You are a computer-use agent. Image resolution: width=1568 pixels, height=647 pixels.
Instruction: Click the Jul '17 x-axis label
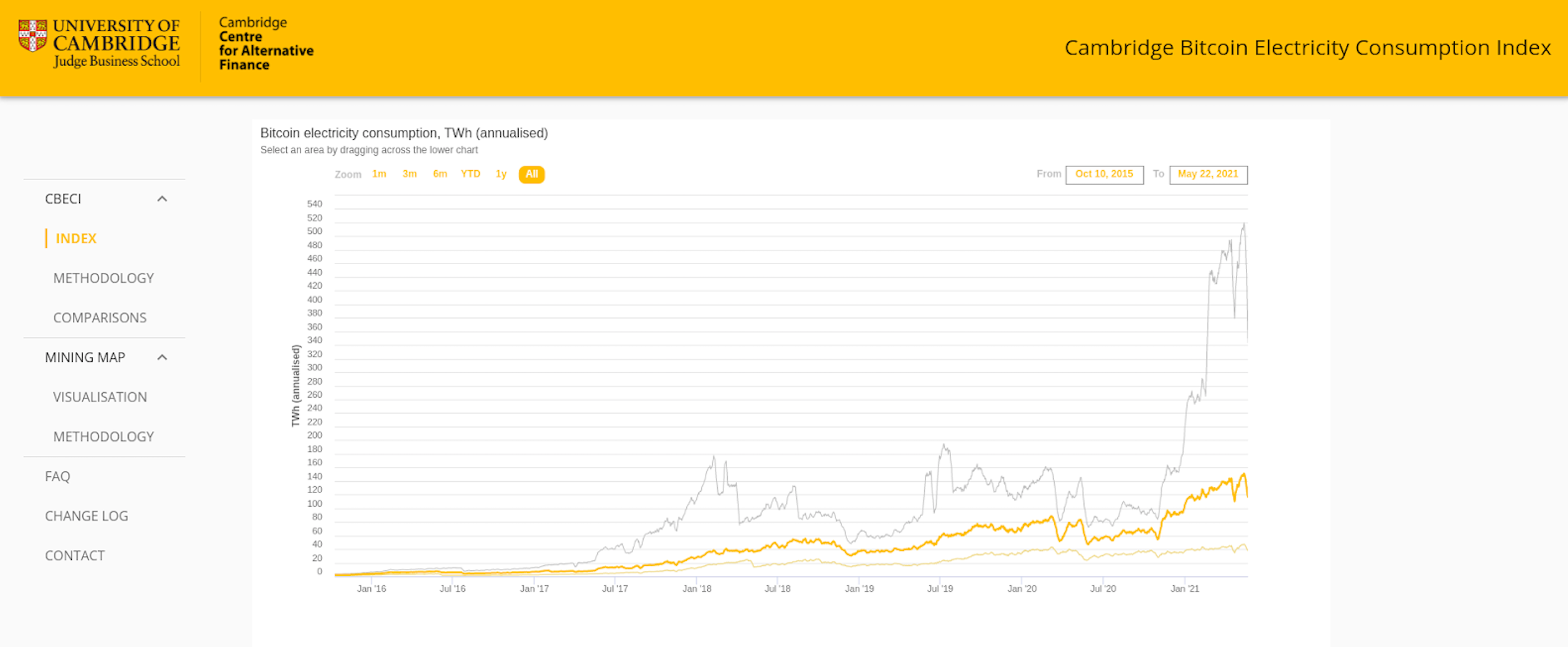tap(615, 588)
